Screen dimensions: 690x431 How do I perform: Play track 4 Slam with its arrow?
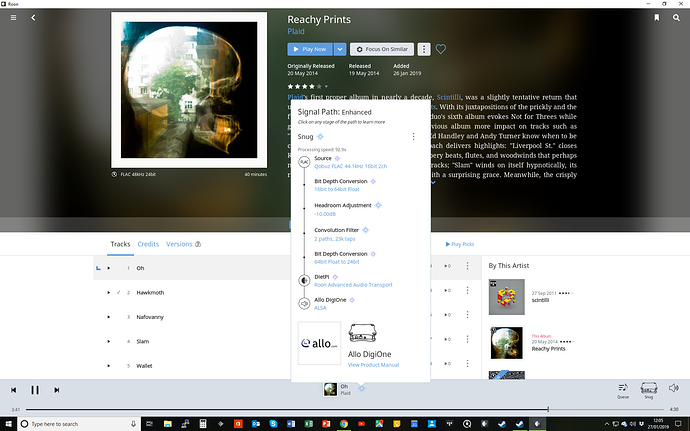[109, 341]
